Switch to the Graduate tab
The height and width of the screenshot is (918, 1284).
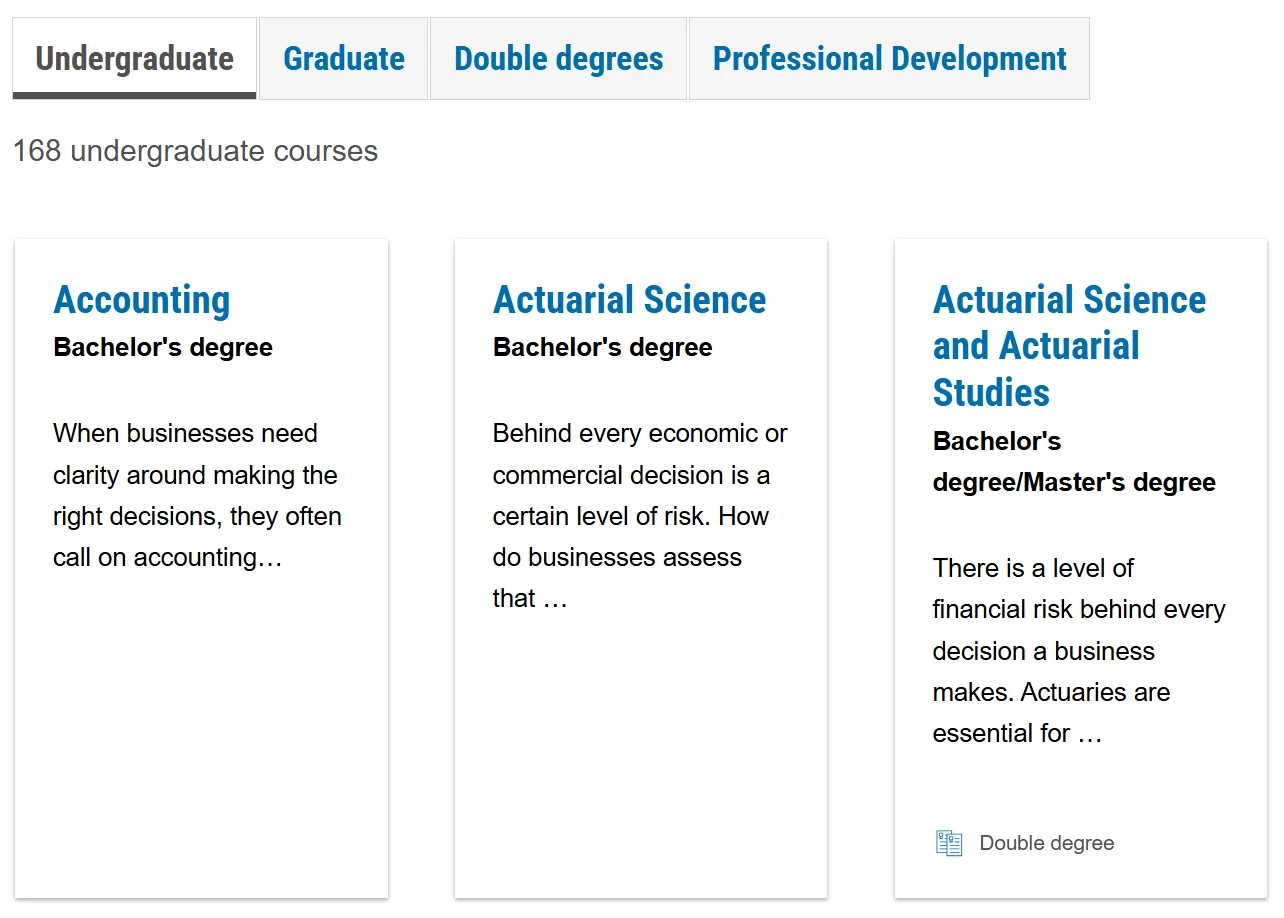(x=344, y=59)
